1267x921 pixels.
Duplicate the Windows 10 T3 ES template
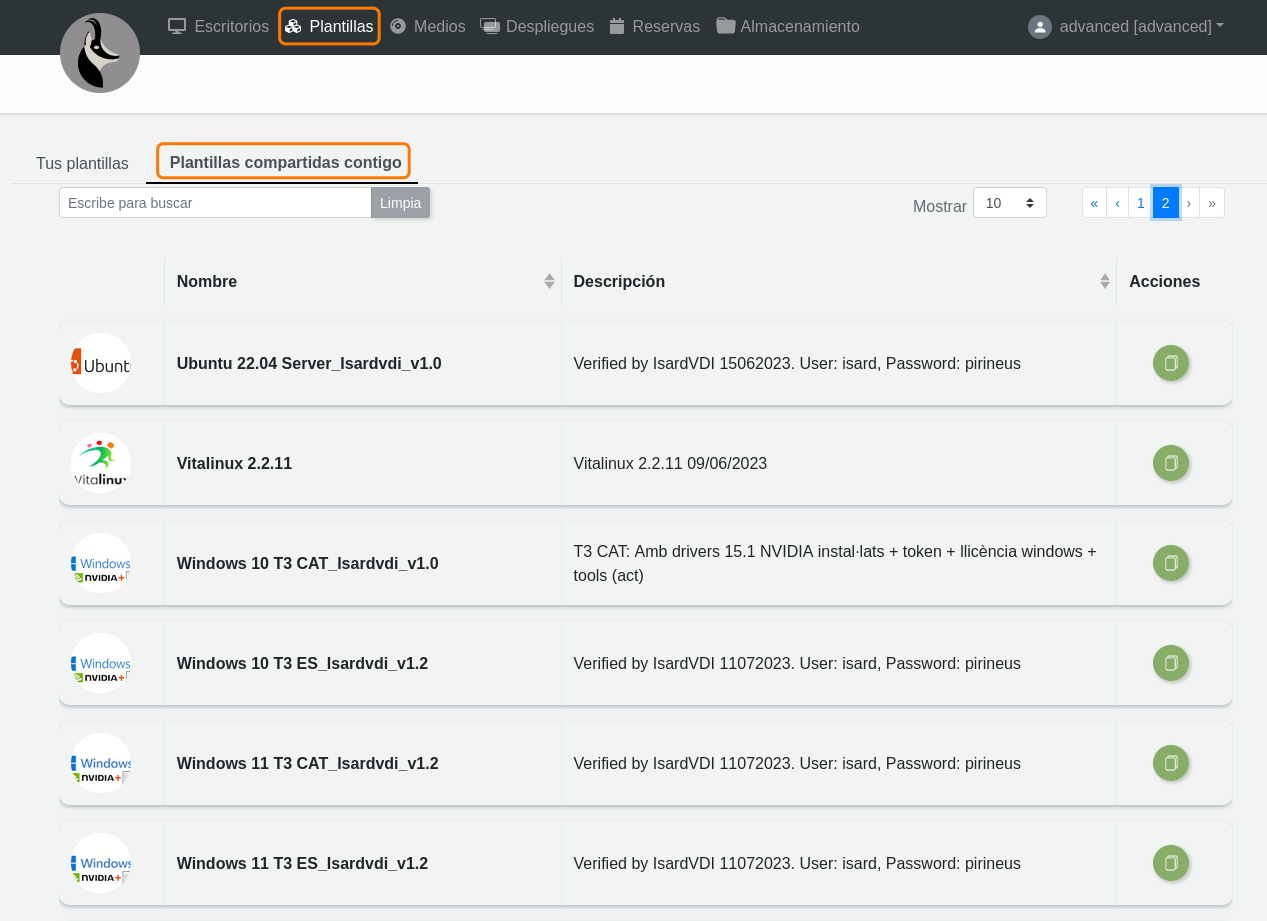click(1171, 663)
